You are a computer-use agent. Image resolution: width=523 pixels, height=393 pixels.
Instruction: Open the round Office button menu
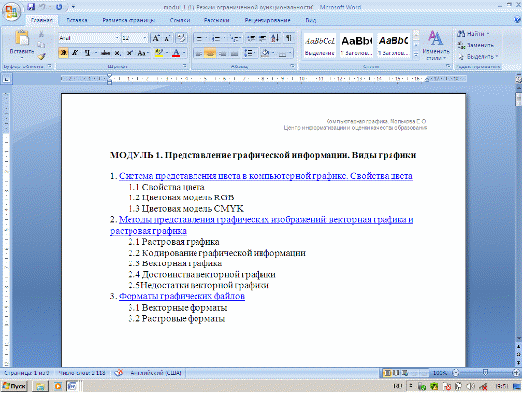coord(11,12)
